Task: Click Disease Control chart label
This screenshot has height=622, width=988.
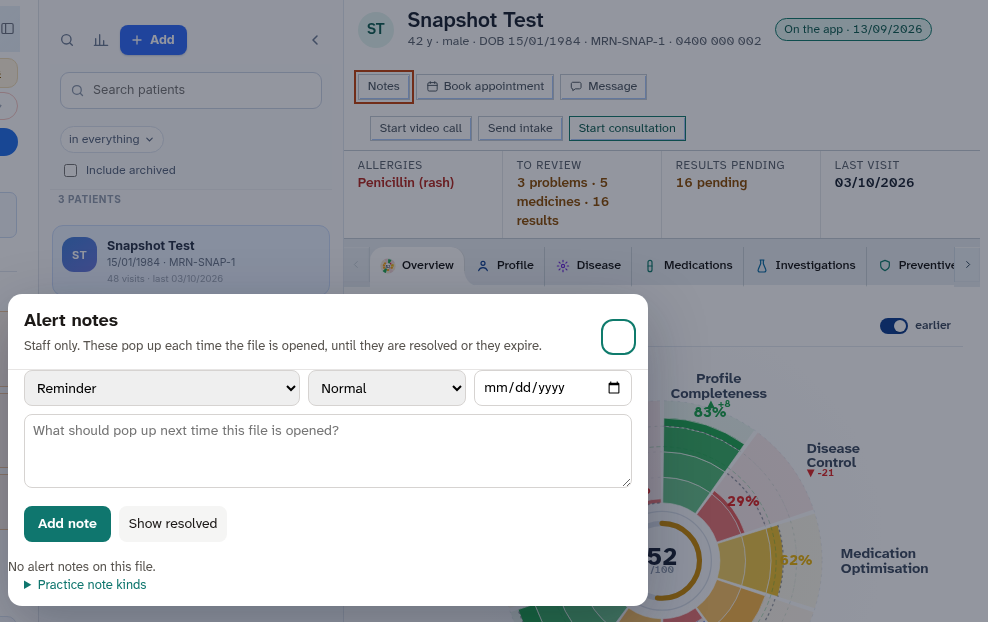Action: 832,455
